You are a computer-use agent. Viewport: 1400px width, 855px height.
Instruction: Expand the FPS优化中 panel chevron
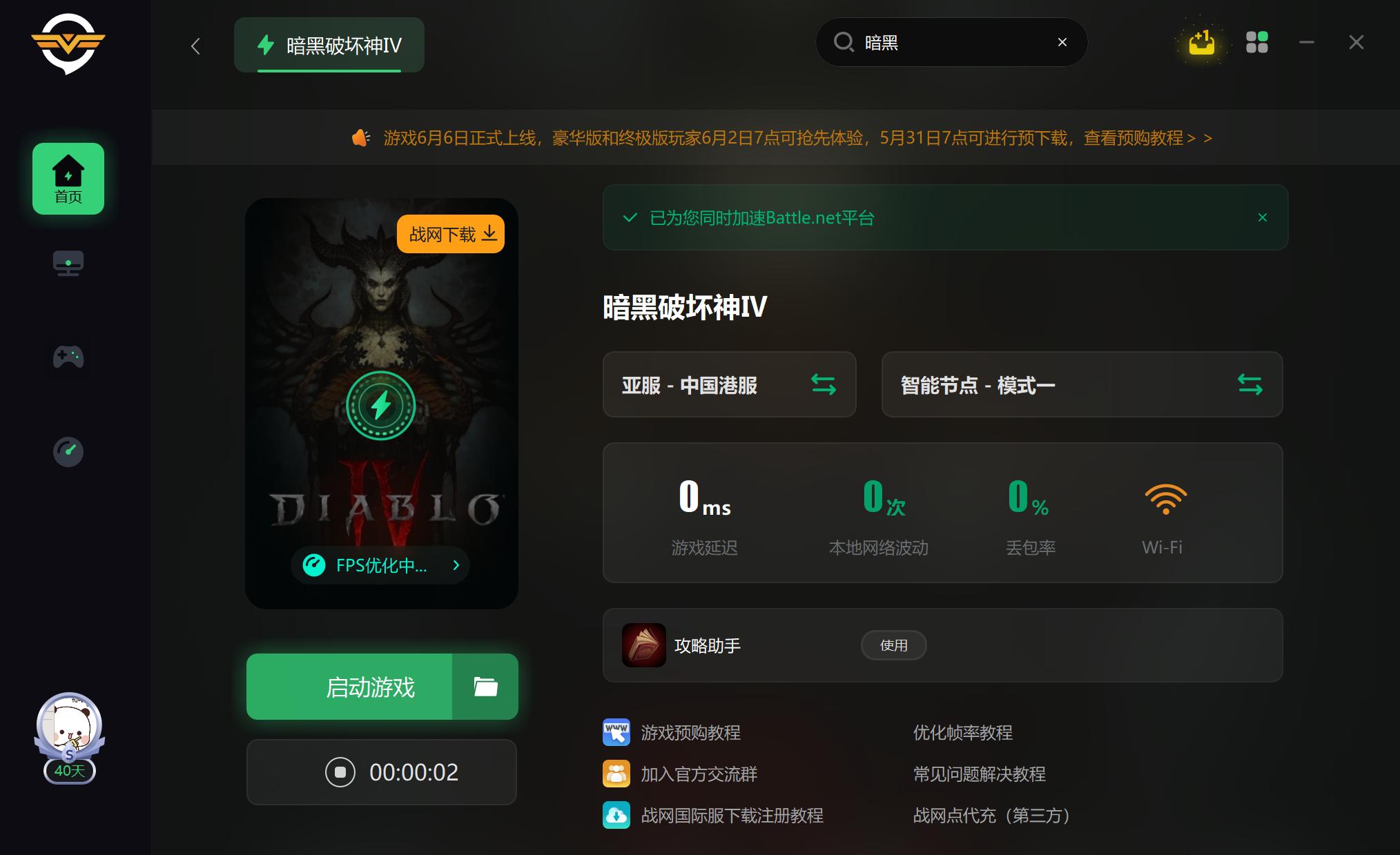(456, 565)
